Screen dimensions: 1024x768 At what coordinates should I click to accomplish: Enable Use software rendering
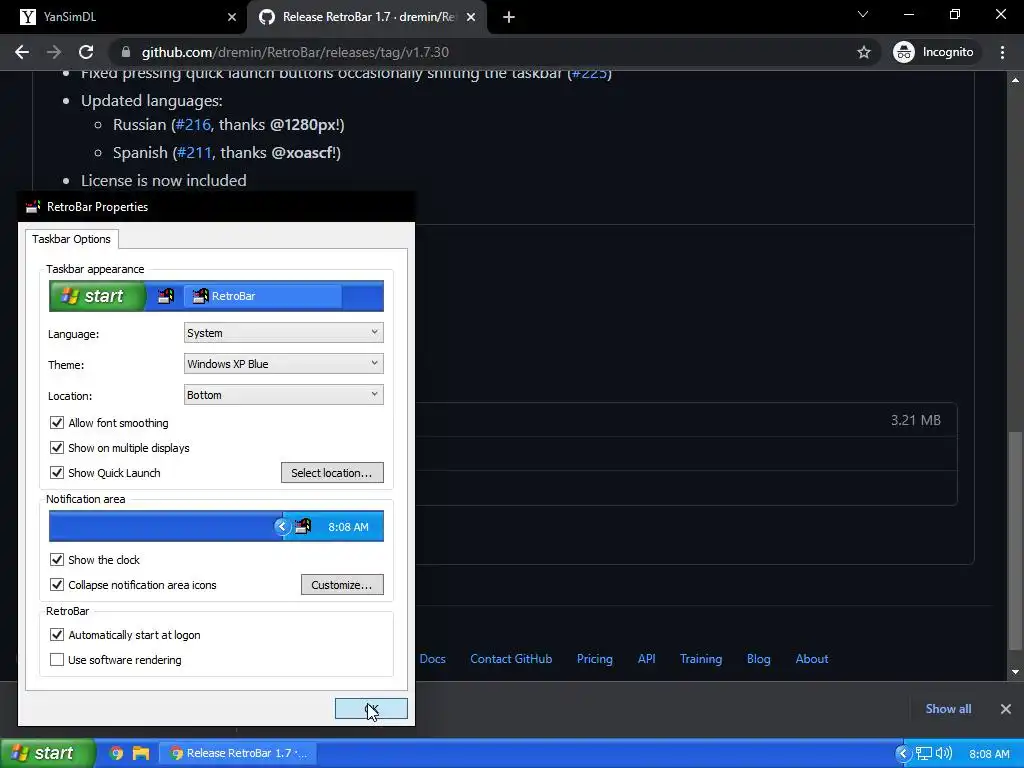pos(57,660)
